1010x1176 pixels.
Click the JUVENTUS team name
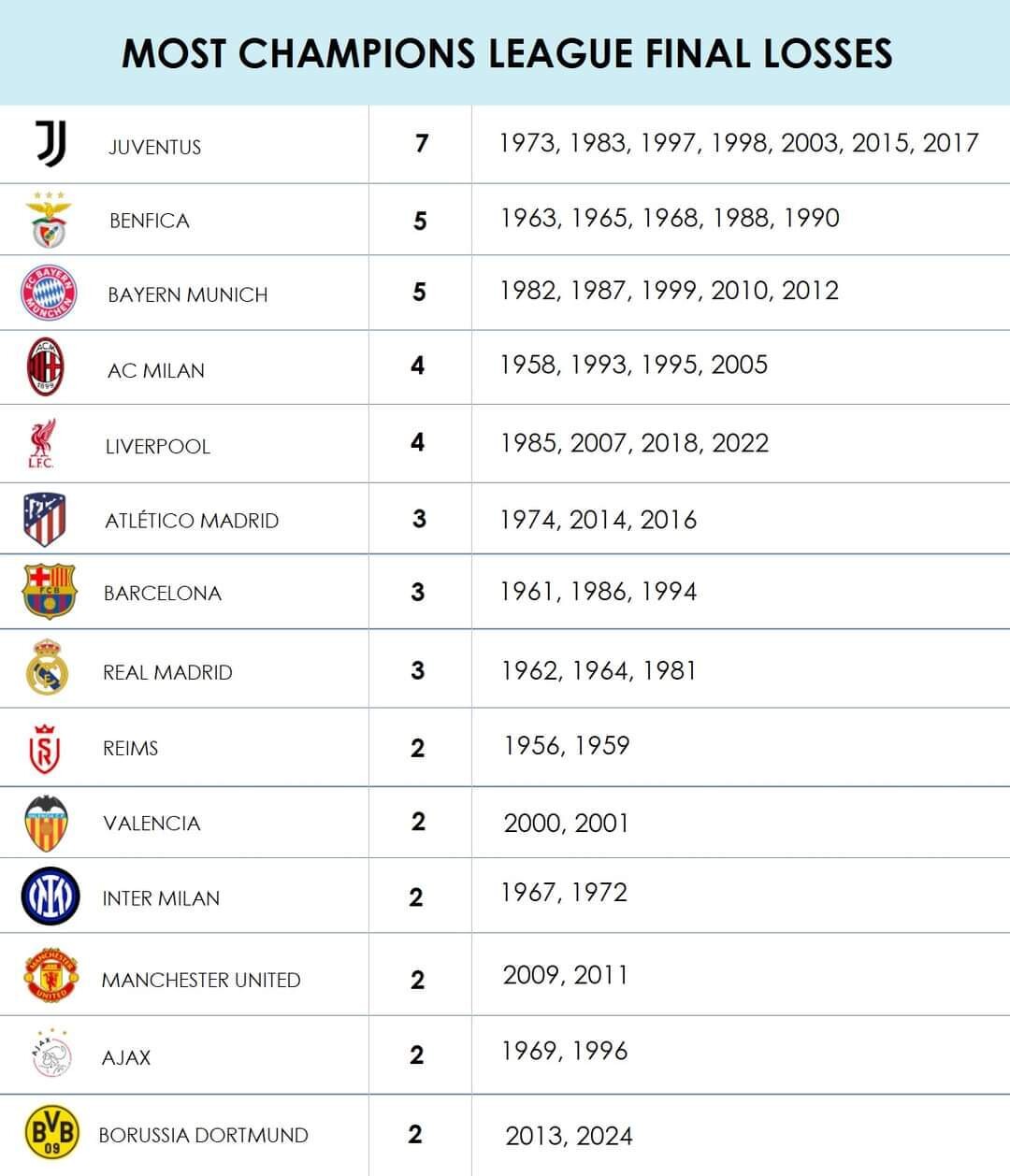(154, 148)
